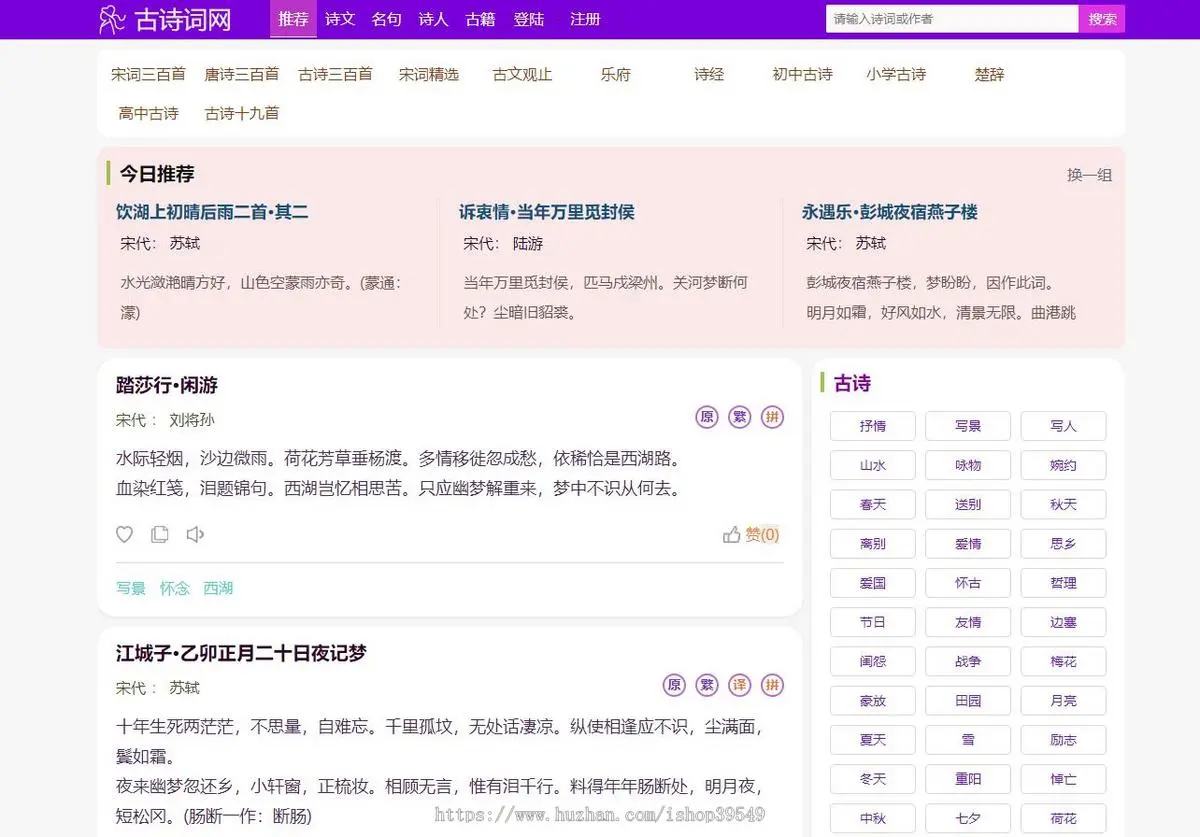This screenshot has width=1200, height=837.
Task: Toggle 拼 pinyin for 踏莎行·闲游
Action: click(x=772, y=417)
